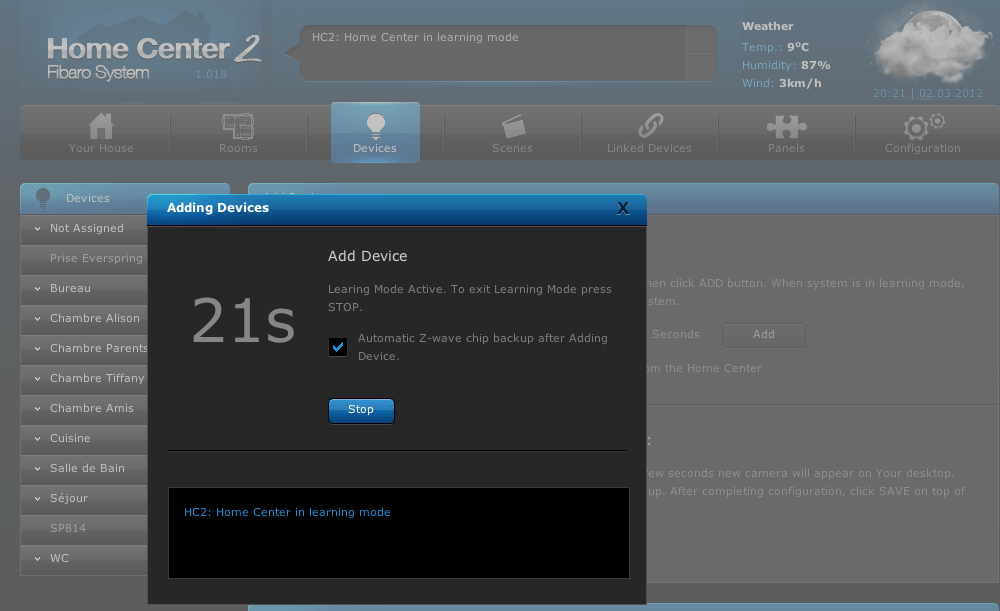
Task: Click the Add Device heading in dialog
Action: pos(367,256)
